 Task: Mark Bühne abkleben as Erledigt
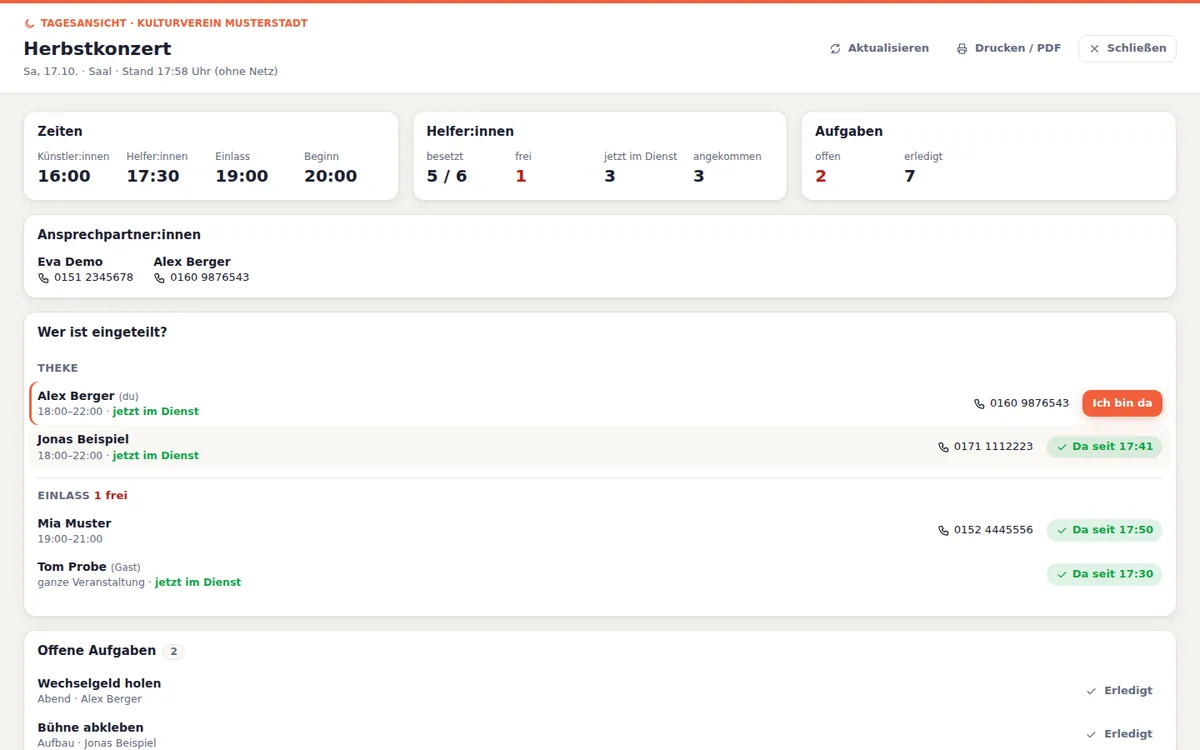(x=1119, y=734)
